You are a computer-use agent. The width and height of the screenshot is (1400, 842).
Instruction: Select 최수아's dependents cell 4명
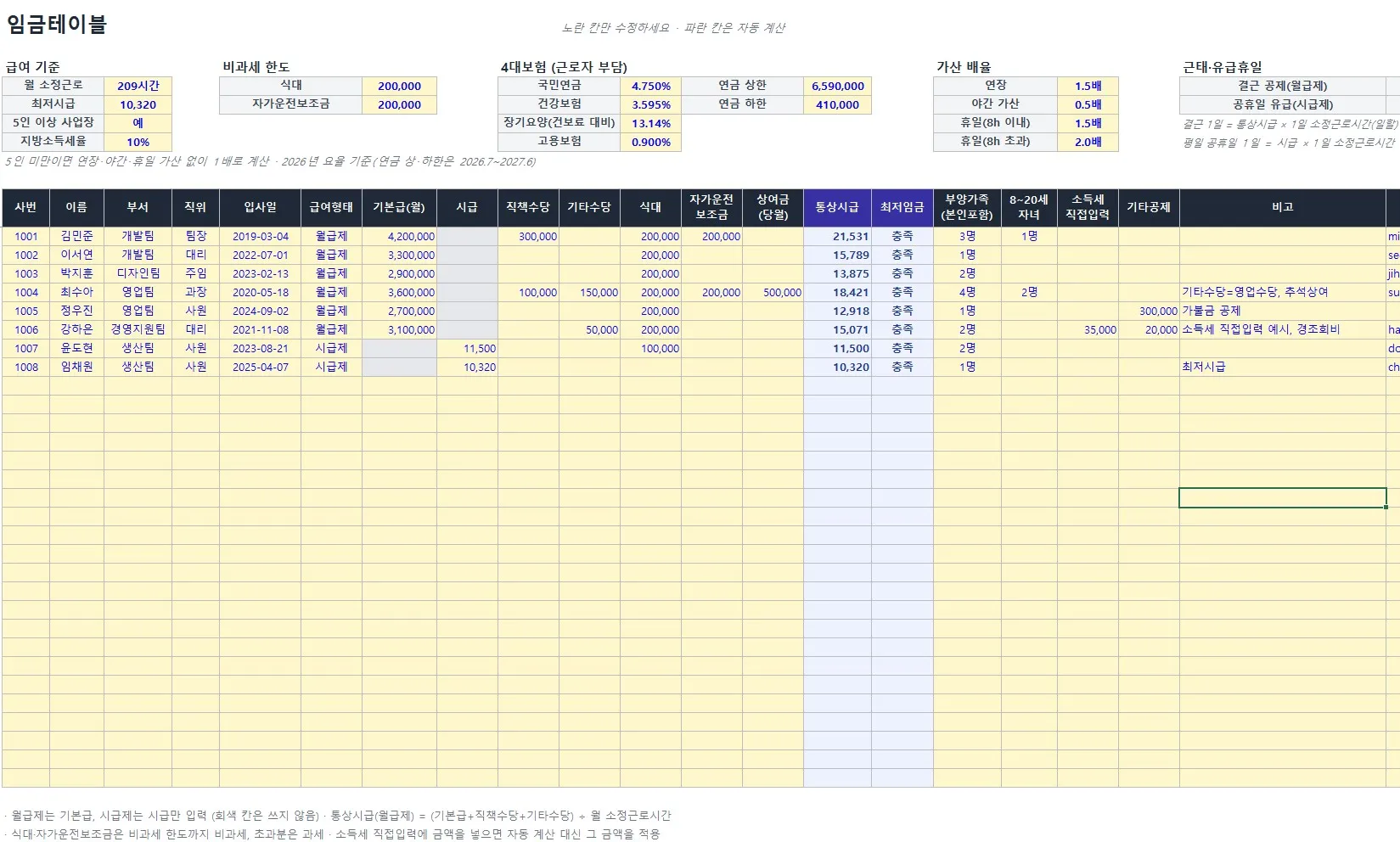point(967,292)
